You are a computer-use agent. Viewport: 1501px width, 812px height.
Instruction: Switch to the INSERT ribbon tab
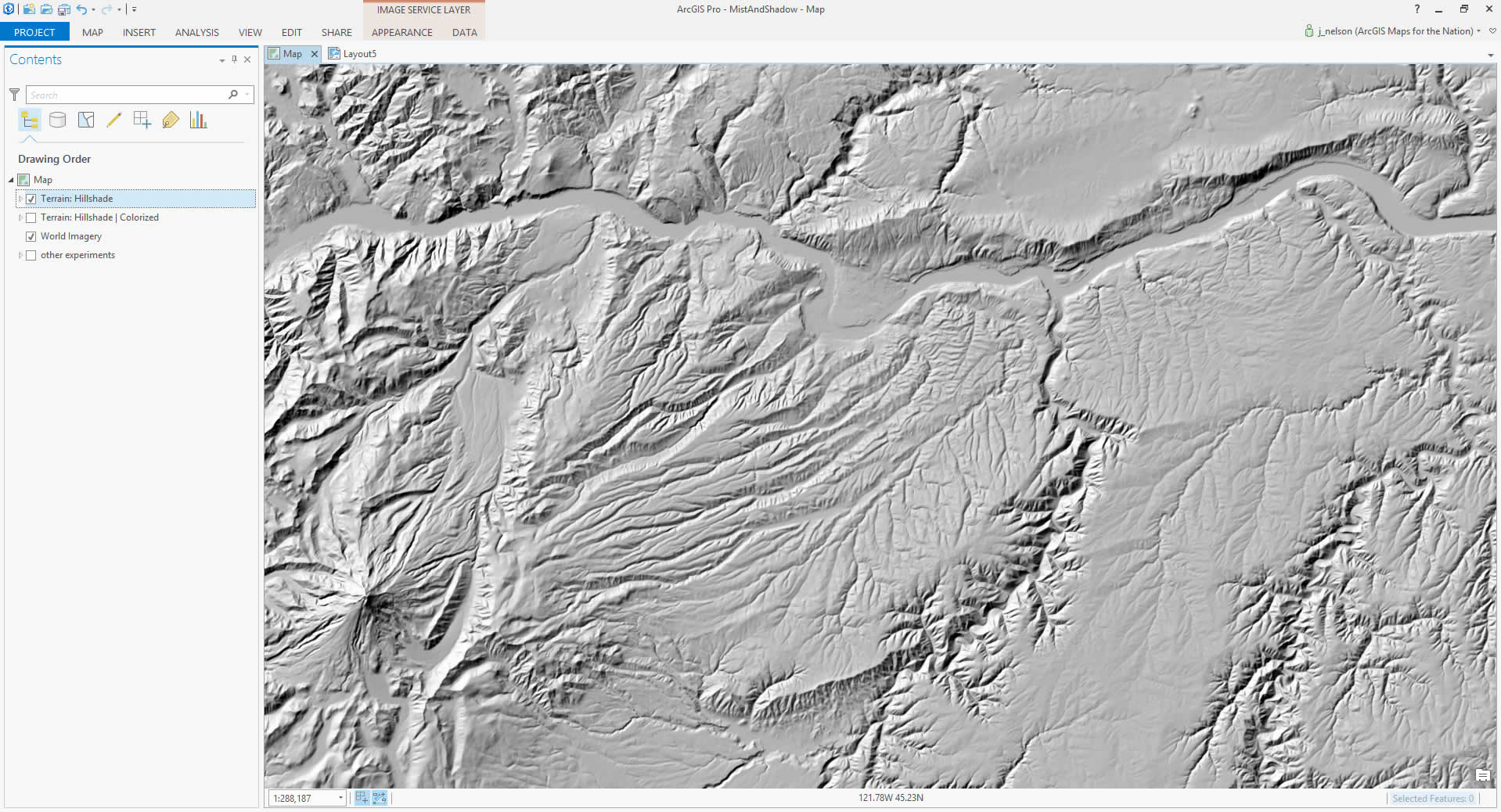tap(139, 32)
